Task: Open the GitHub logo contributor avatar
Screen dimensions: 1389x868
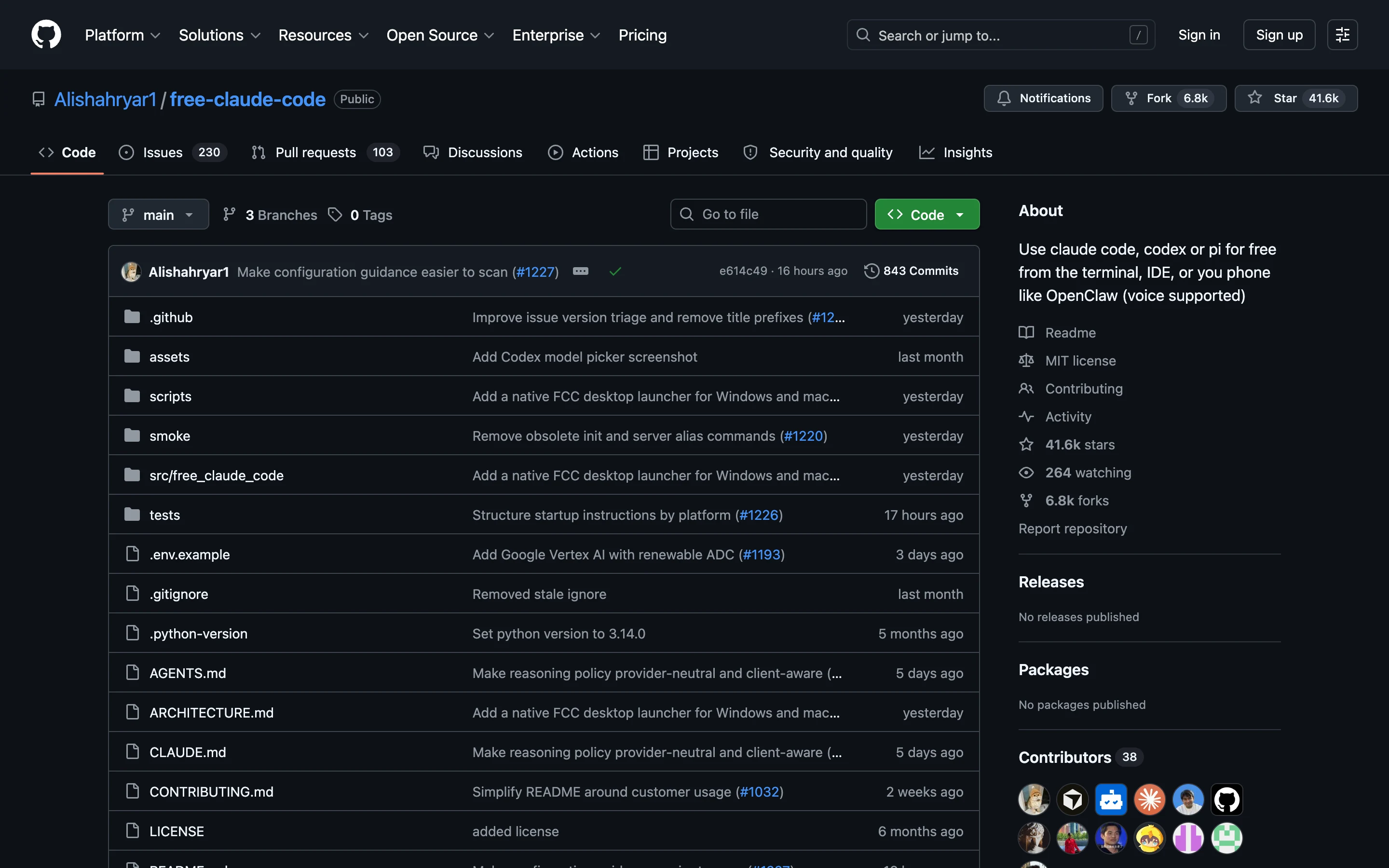Action: (1226, 799)
